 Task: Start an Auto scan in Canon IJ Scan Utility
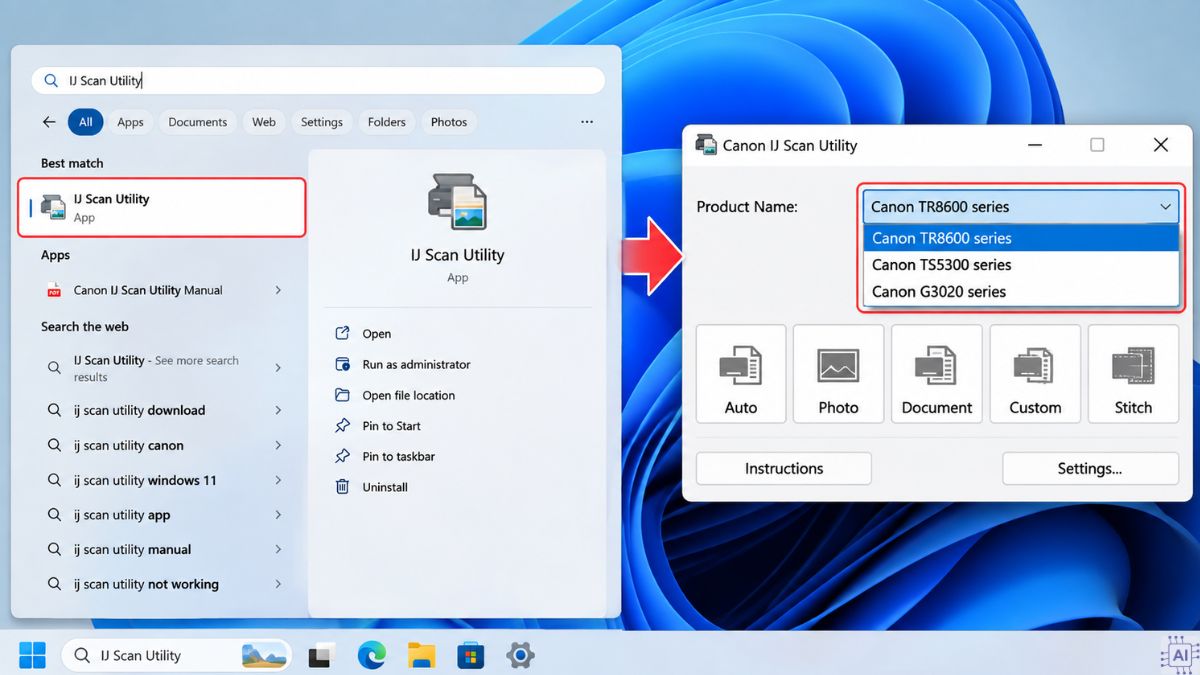(x=741, y=373)
